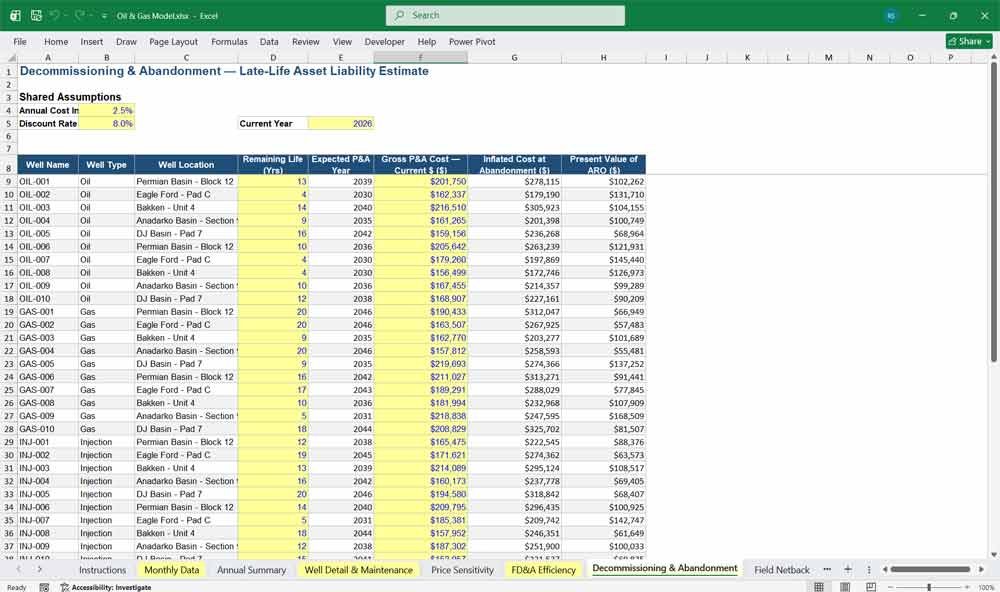Click the Save icon in Quick Access Toolbar
Screen dimensions: 1000x592
(36, 15)
